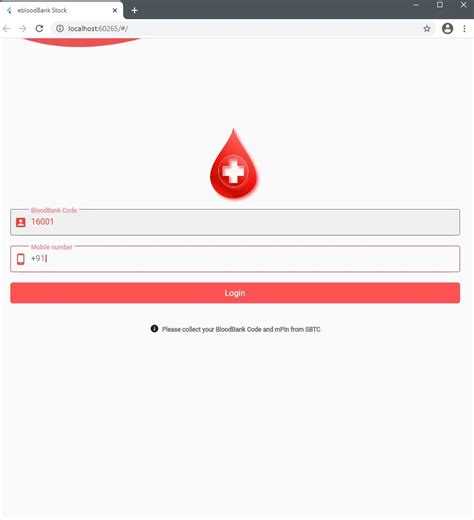This screenshot has width=474, height=520.
Task: Maximize the browser window
Action: click(x=440, y=5)
